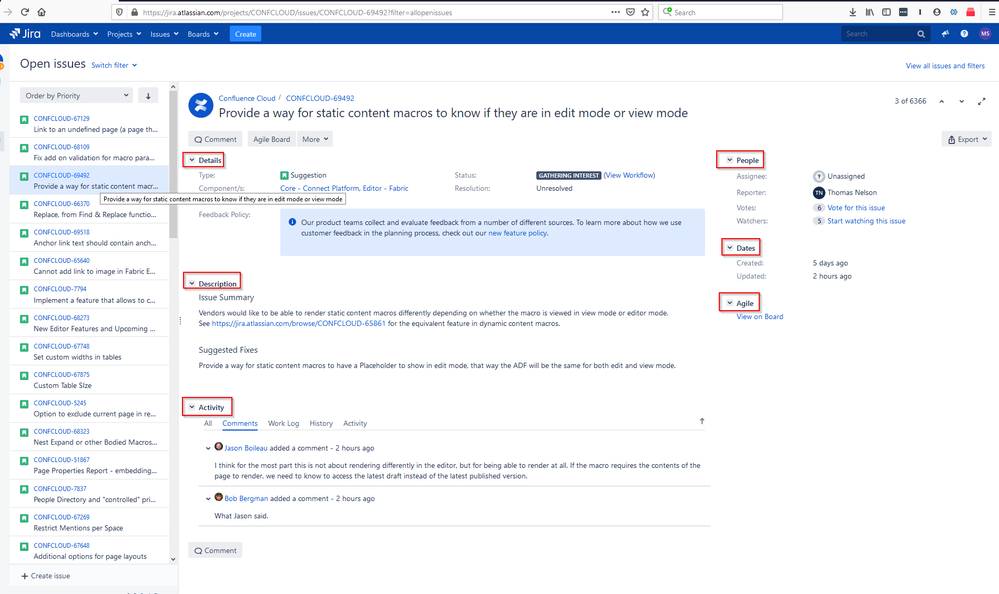Image resolution: width=999 pixels, height=594 pixels.
Task: Click the Unassigned assignee avatar icon
Action: [x=819, y=177]
